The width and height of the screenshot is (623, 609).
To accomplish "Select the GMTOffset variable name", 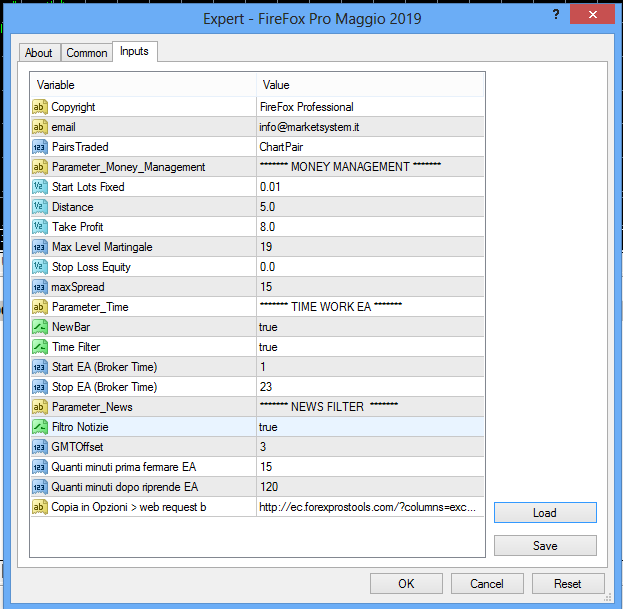I will pyautogui.click(x=77, y=447).
